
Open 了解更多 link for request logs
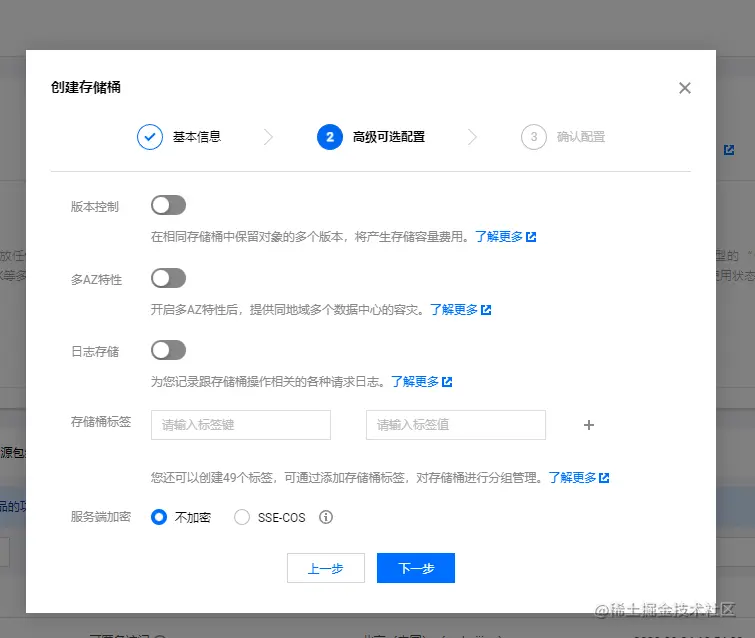[415, 381]
